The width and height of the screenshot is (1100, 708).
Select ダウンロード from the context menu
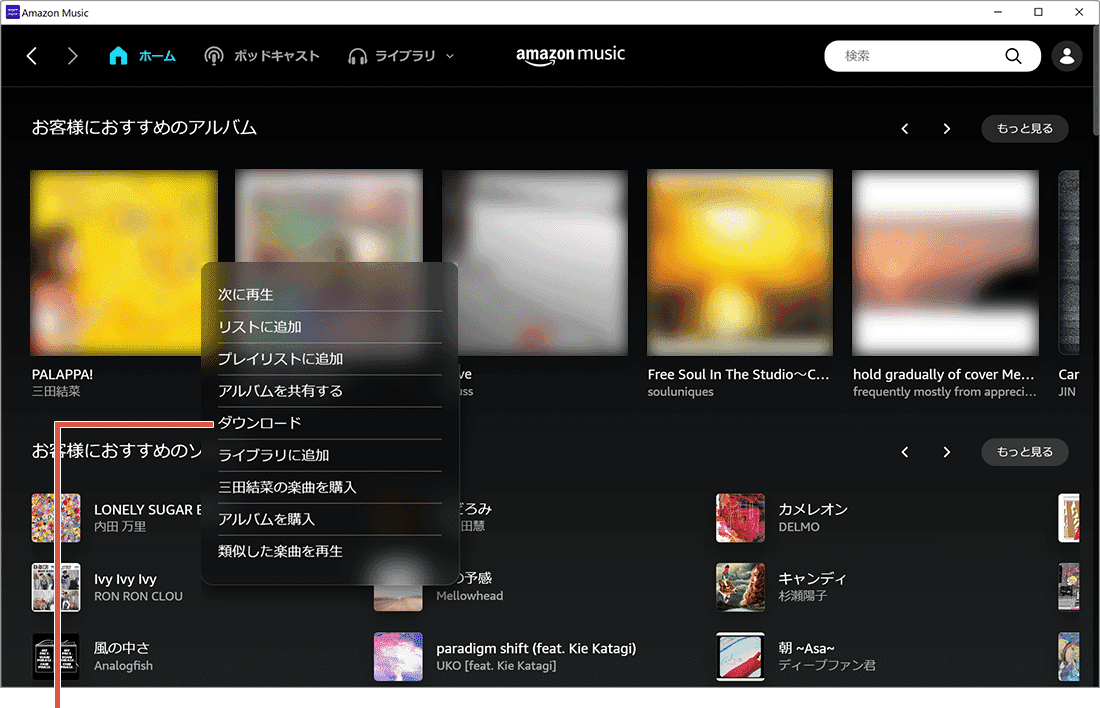tap(260, 423)
